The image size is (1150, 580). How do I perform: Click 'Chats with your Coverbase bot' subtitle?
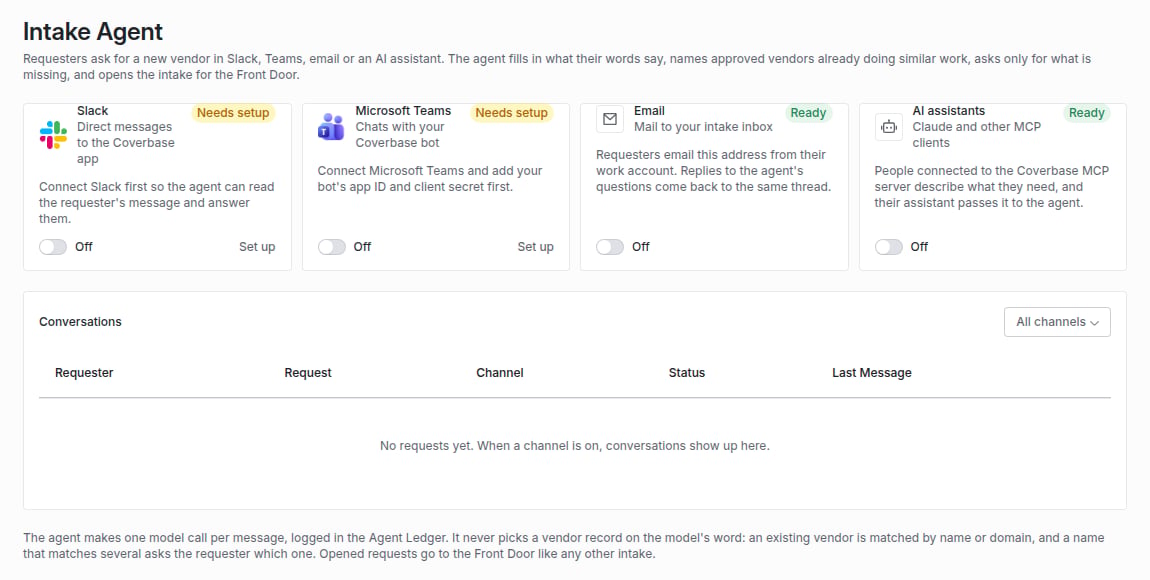pyautogui.click(x=400, y=135)
